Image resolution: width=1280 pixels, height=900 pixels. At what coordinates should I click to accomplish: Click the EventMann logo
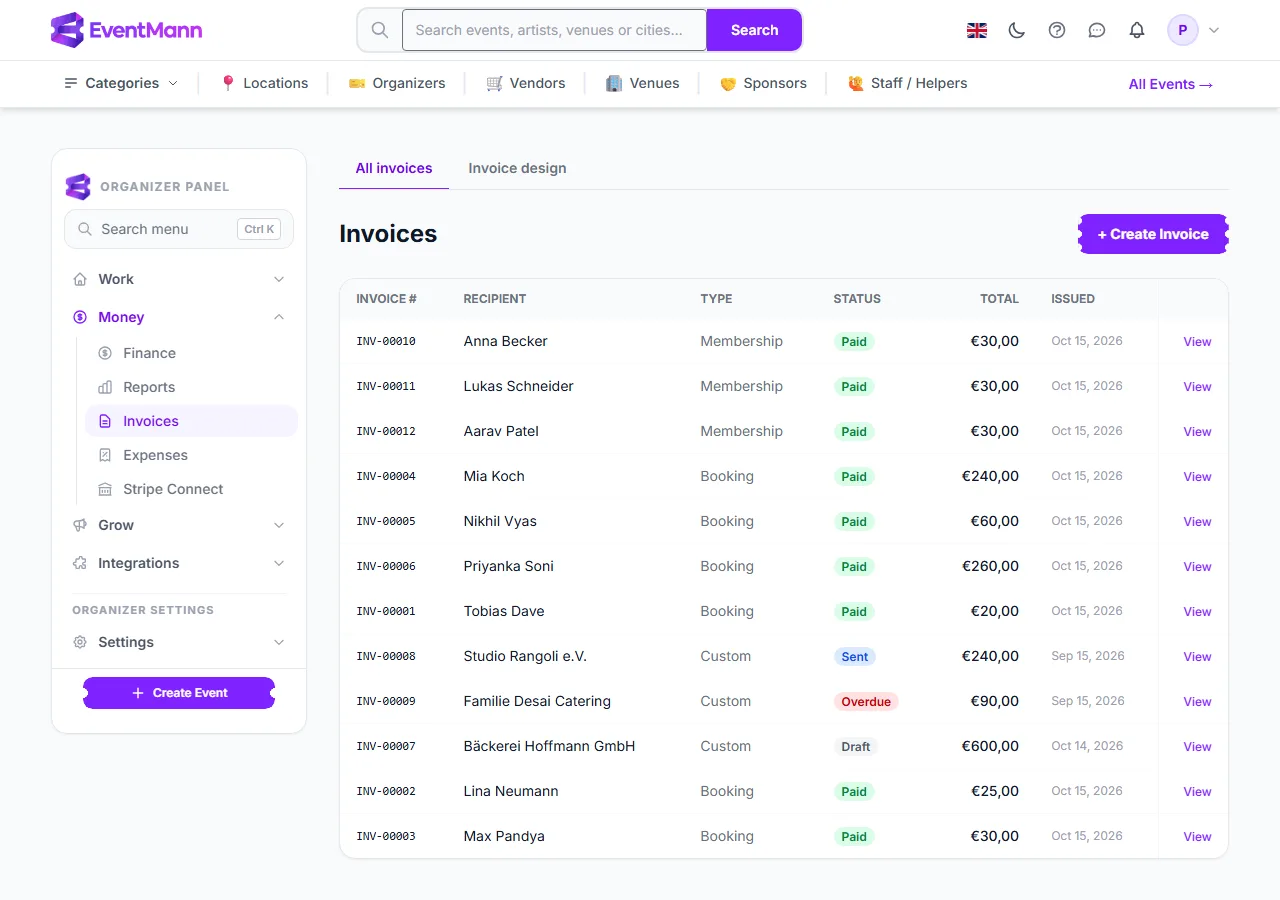click(126, 30)
